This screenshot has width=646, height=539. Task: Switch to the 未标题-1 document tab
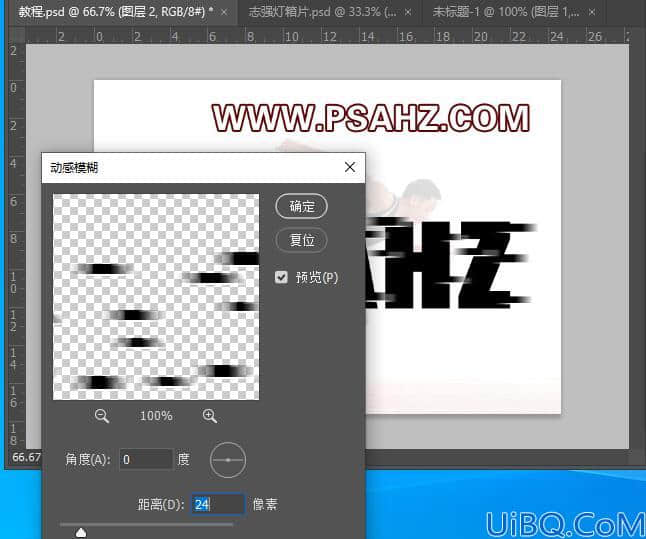(x=506, y=12)
